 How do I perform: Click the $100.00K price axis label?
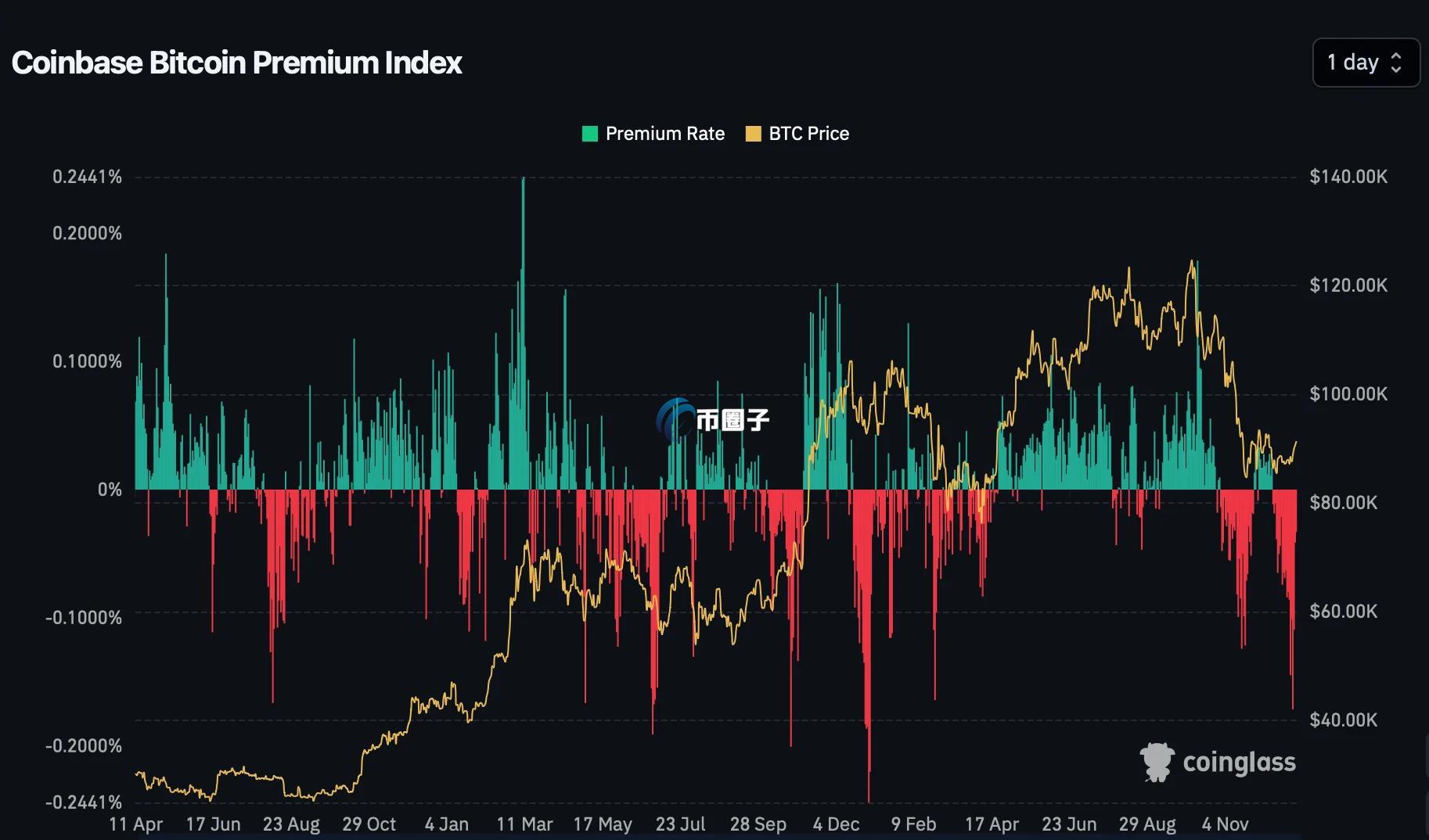1348,394
